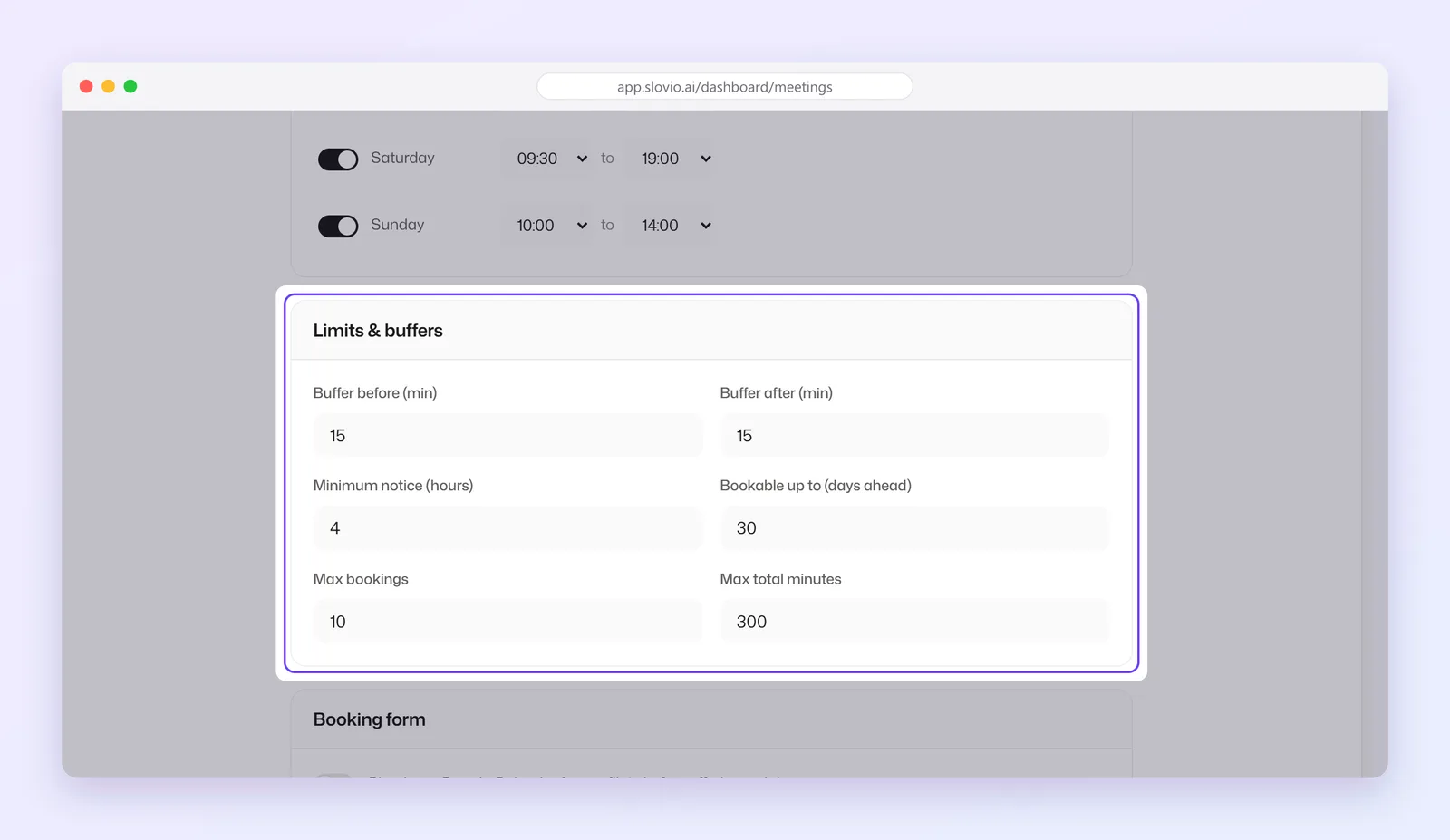Image resolution: width=1450 pixels, height=840 pixels.
Task: Toggle the Sunday availability switch
Action: (338, 227)
